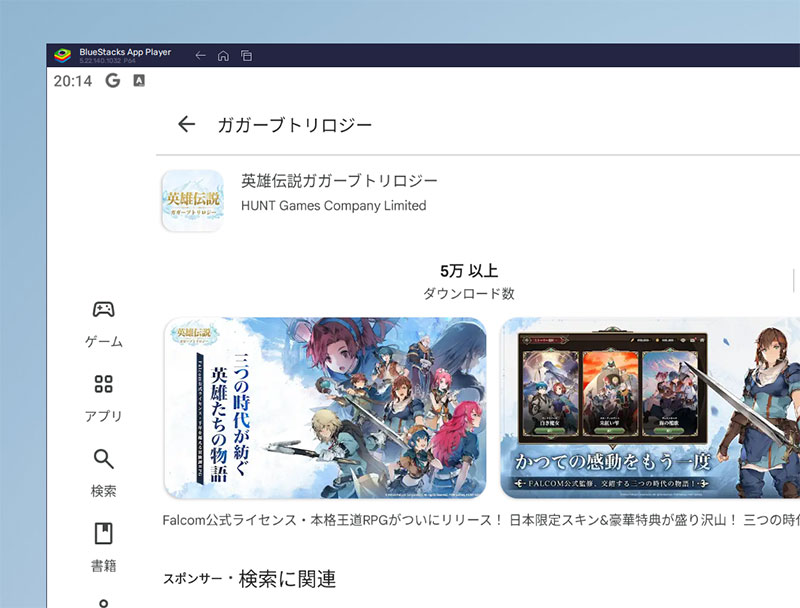Open the Games controller icon in sidebar
This screenshot has height=608, width=800.
[x=103, y=309]
